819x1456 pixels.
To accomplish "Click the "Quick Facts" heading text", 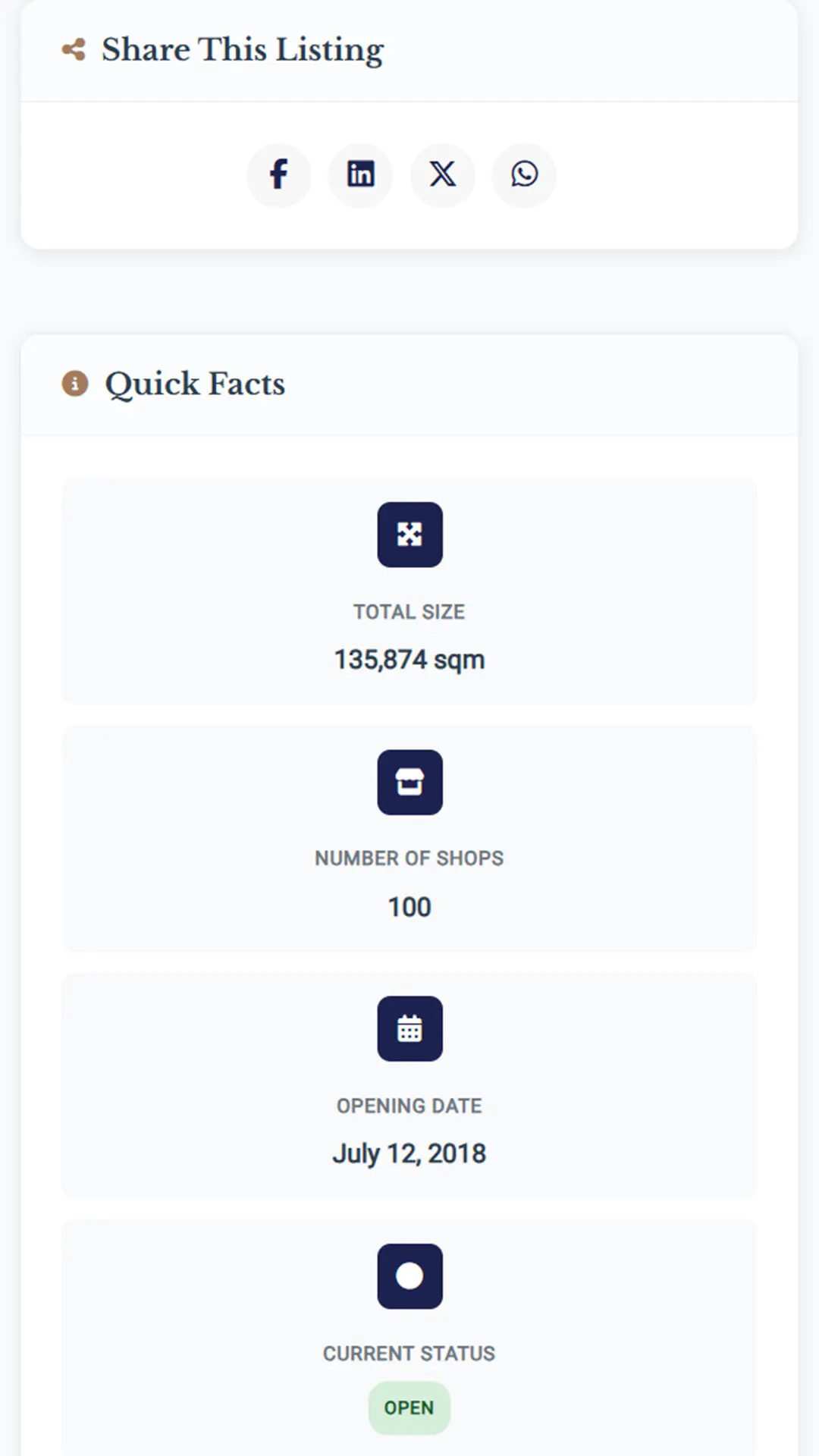I will coord(195,384).
